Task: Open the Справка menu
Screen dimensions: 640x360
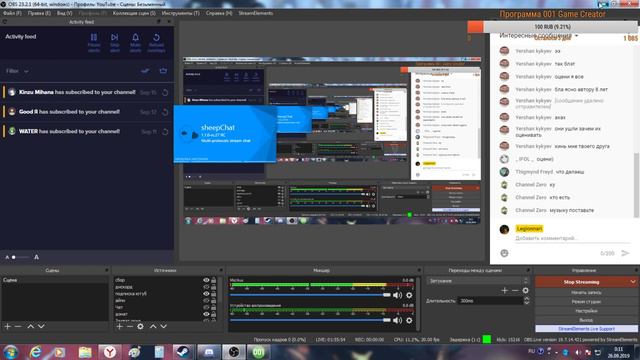Action: tap(219, 13)
